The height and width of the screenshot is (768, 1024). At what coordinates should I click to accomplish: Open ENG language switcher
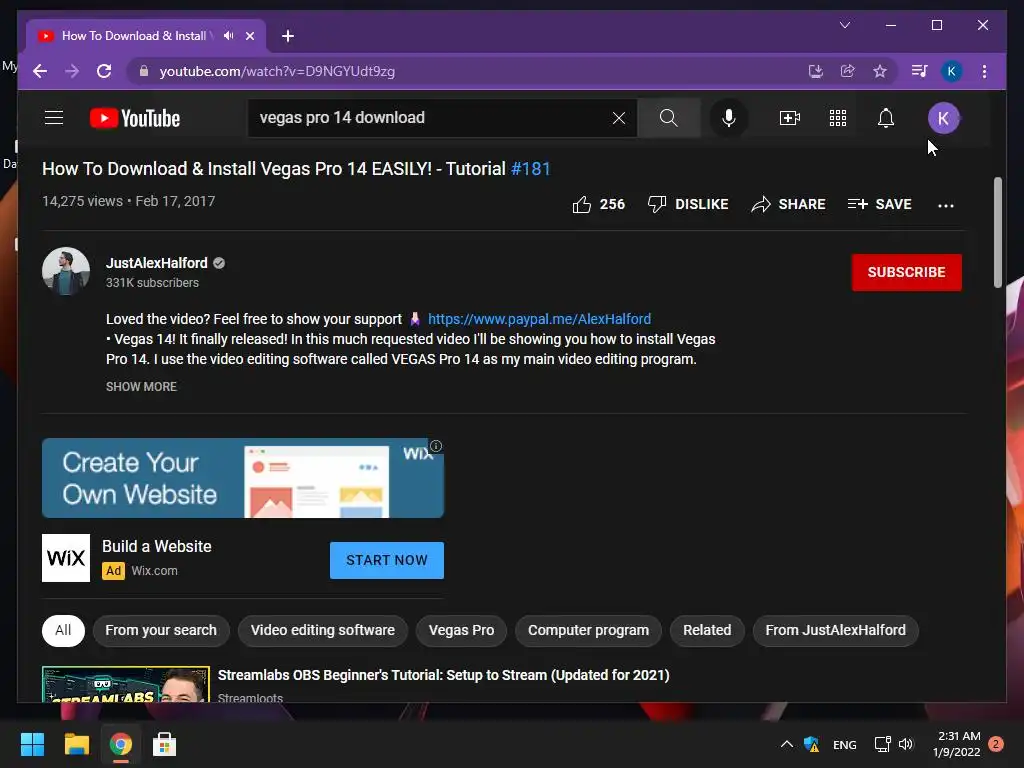click(844, 745)
